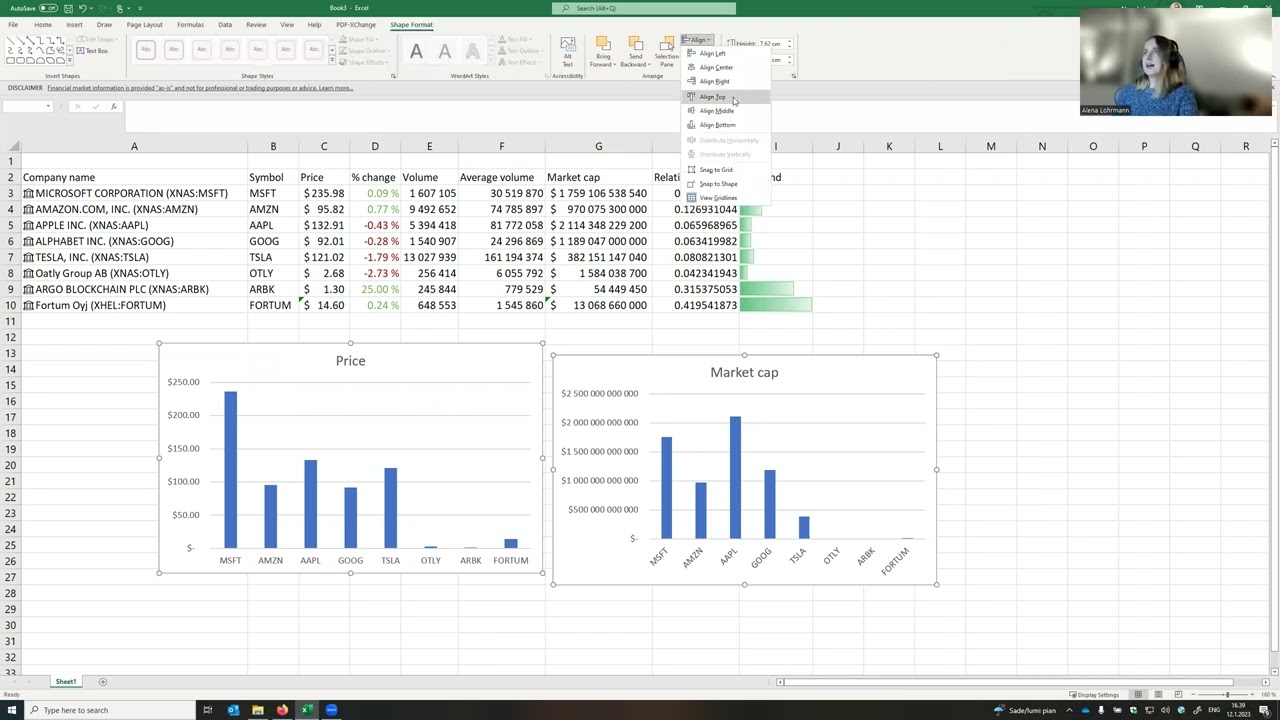Open Bring Forward dropdown arrow

click(x=616, y=65)
